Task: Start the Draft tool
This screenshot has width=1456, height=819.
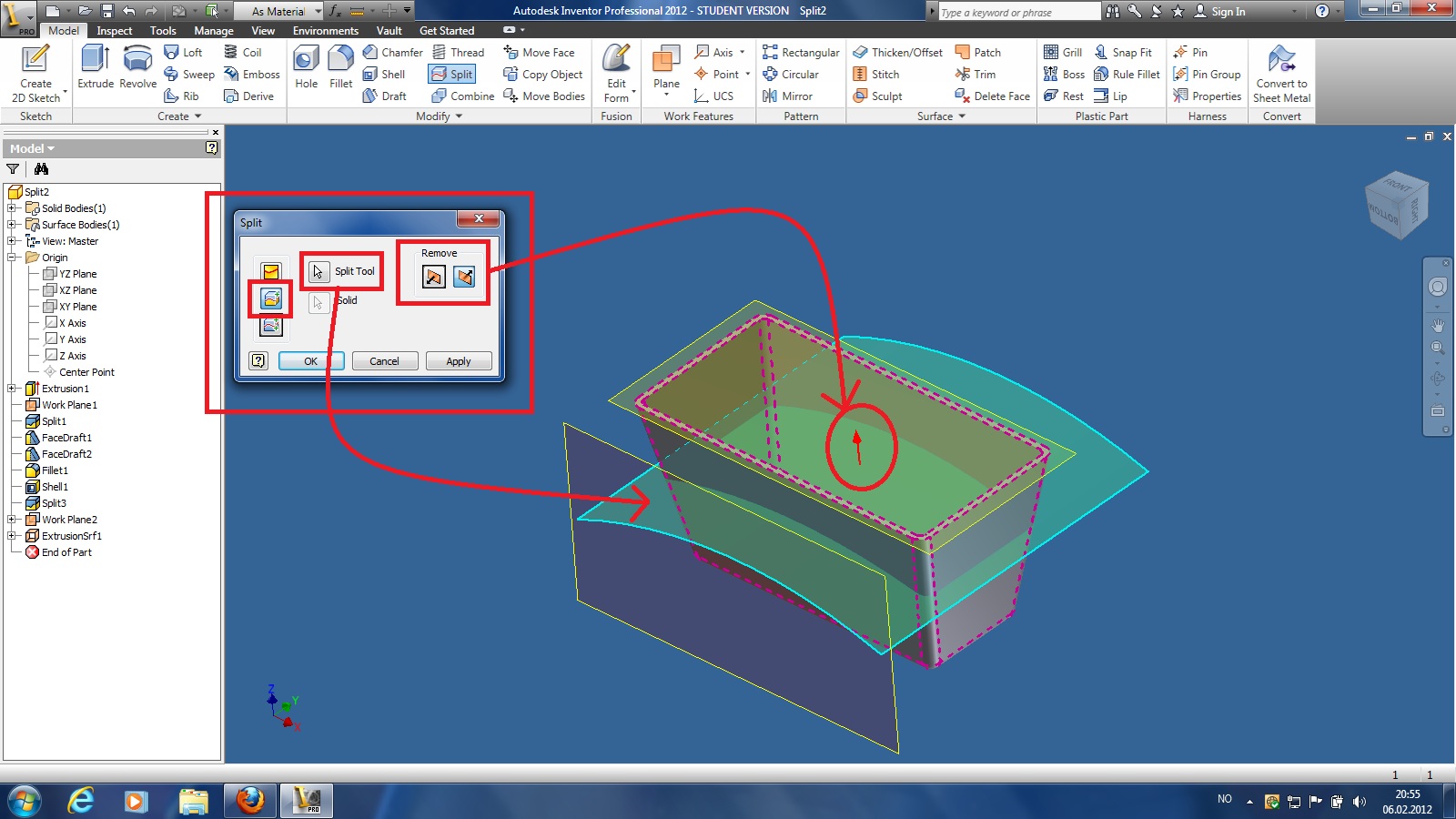Action: point(385,96)
